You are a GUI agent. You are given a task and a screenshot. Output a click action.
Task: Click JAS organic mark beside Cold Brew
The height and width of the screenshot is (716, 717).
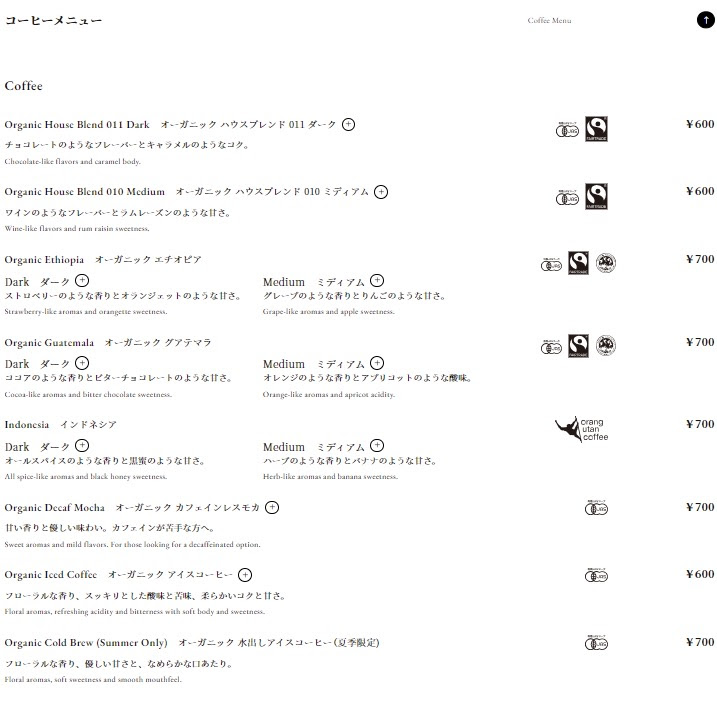[x=596, y=643]
